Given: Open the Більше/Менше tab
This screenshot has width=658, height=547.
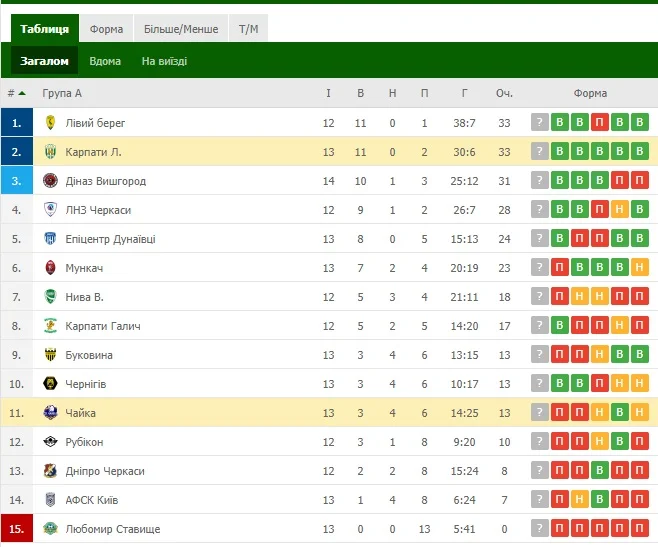Looking at the screenshot, I should coord(180,29).
